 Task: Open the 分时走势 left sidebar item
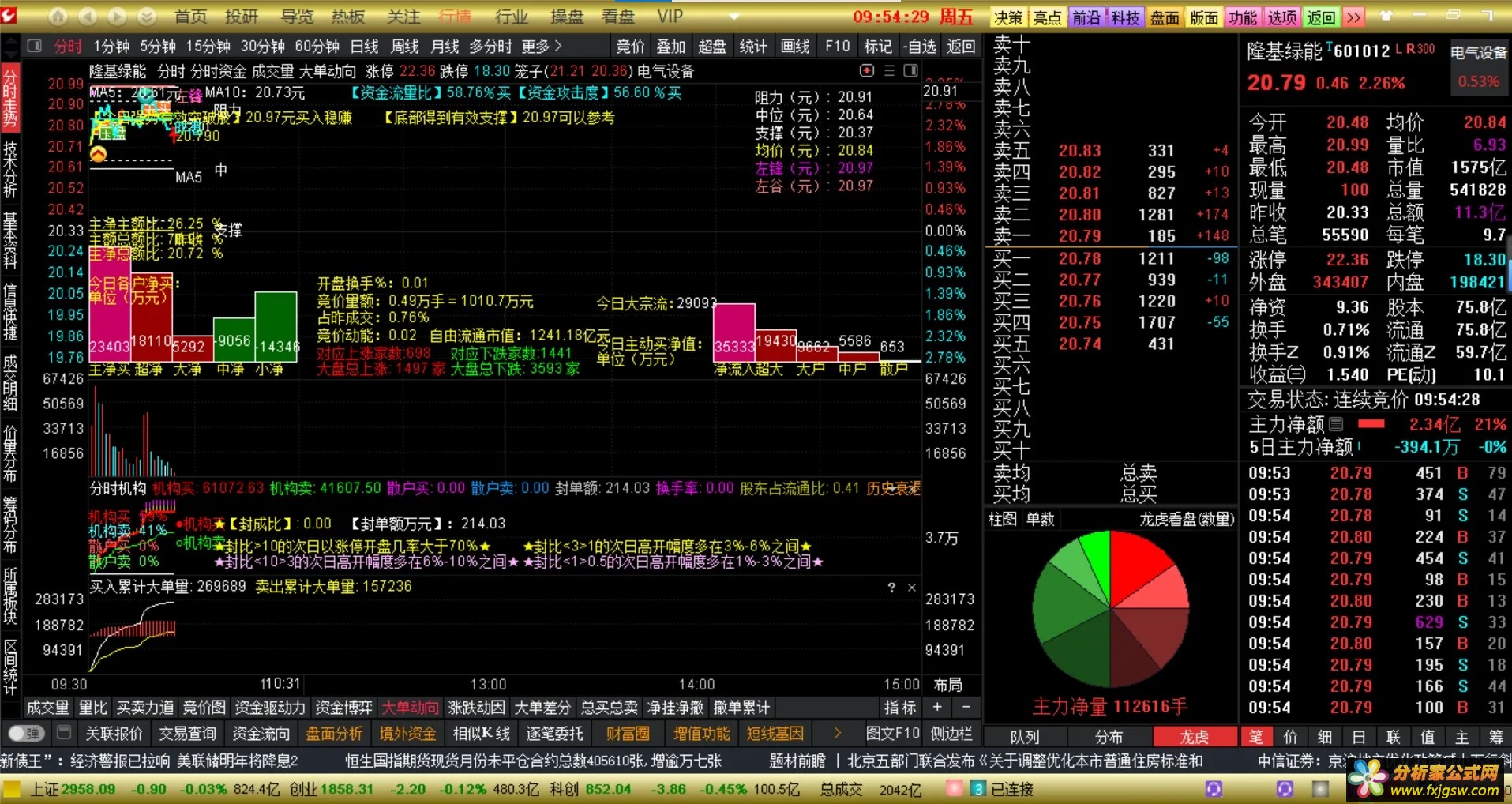[x=10, y=98]
